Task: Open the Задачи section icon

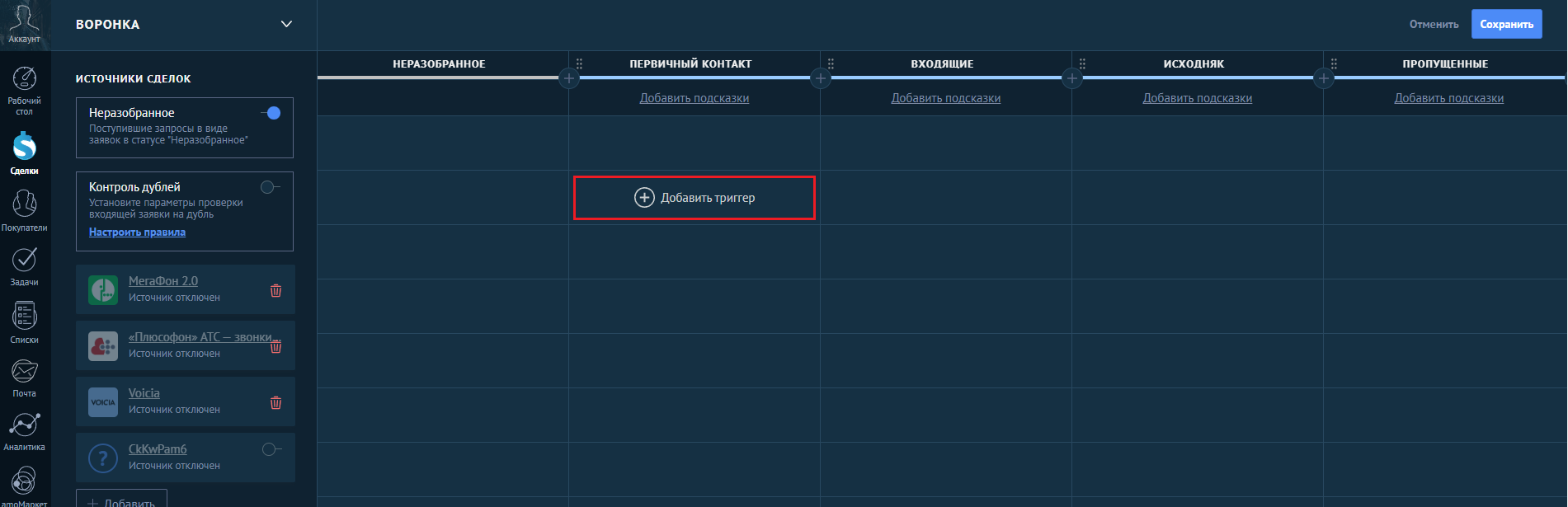Action: tap(24, 260)
